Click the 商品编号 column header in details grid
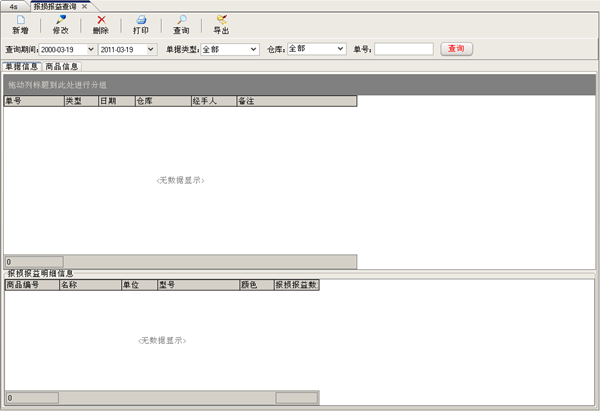This screenshot has height=411, width=600. pyautogui.click(x=30, y=284)
